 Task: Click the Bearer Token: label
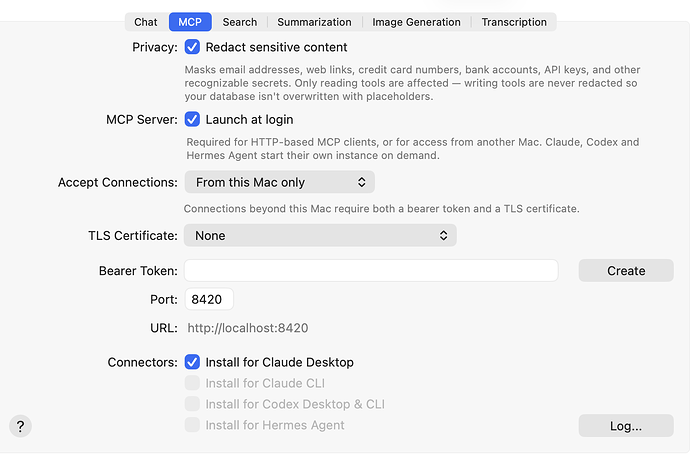(x=138, y=271)
